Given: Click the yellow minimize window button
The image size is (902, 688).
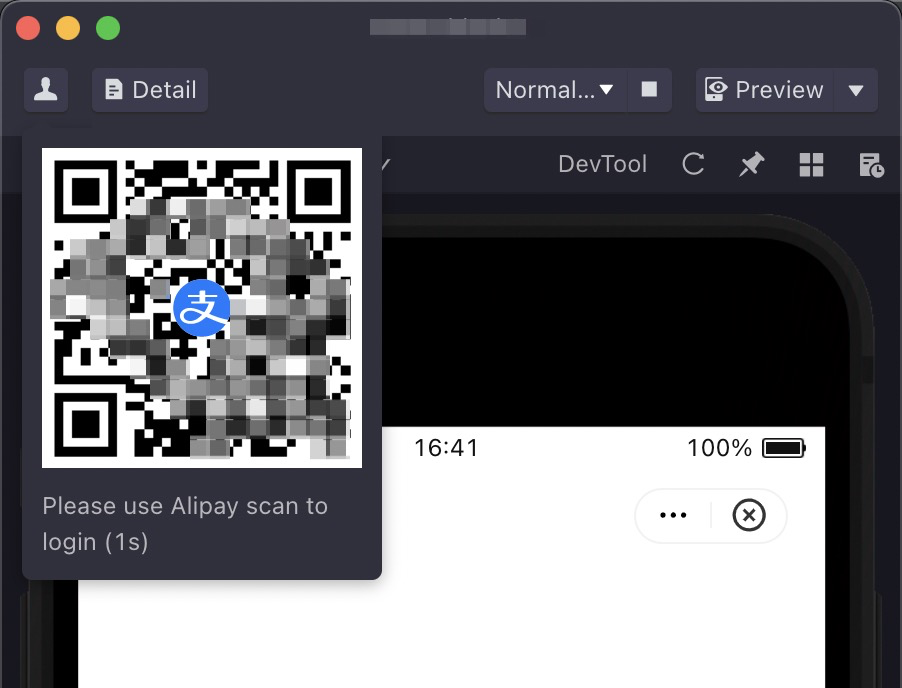Looking at the screenshot, I should (x=68, y=28).
